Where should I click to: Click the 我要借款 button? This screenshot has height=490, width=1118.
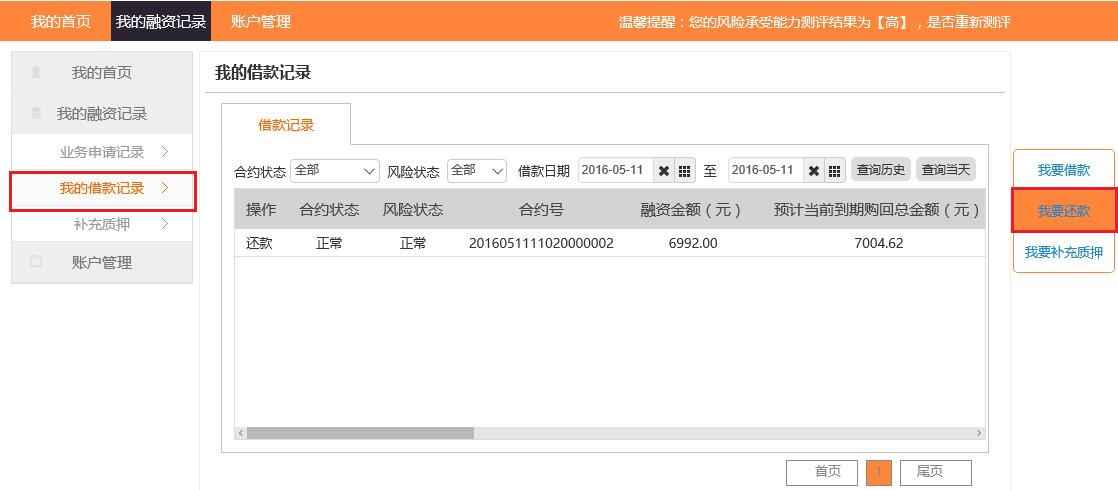[1064, 170]
